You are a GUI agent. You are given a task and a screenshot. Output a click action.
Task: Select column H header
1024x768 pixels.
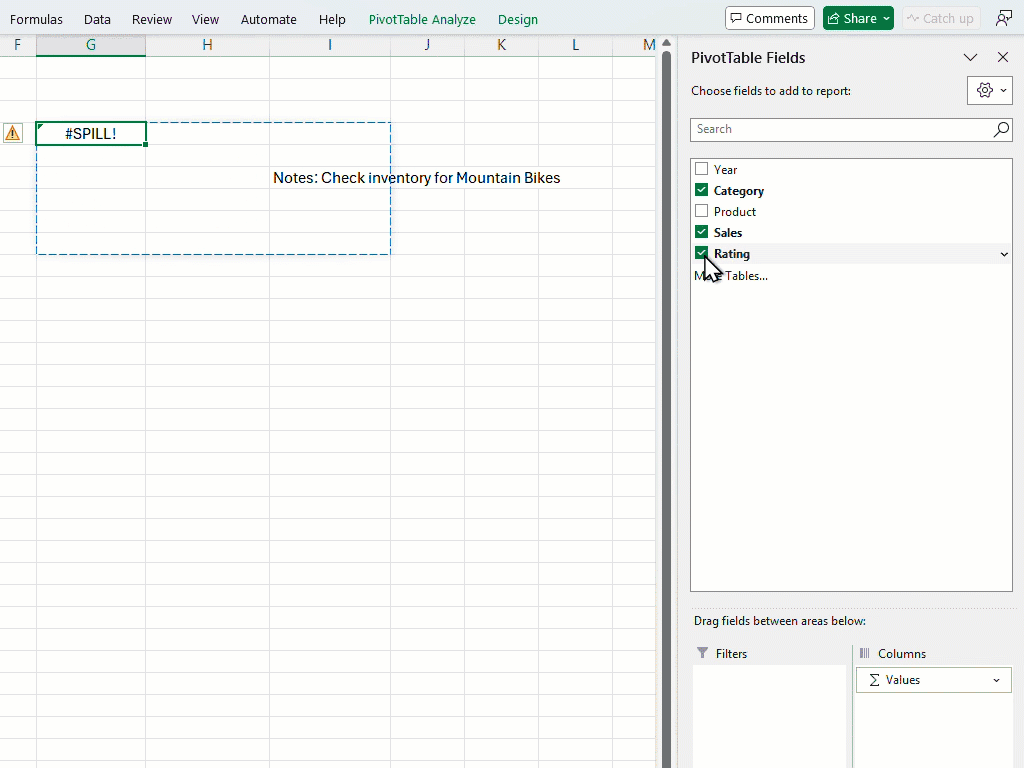click(x=207, y=45)
